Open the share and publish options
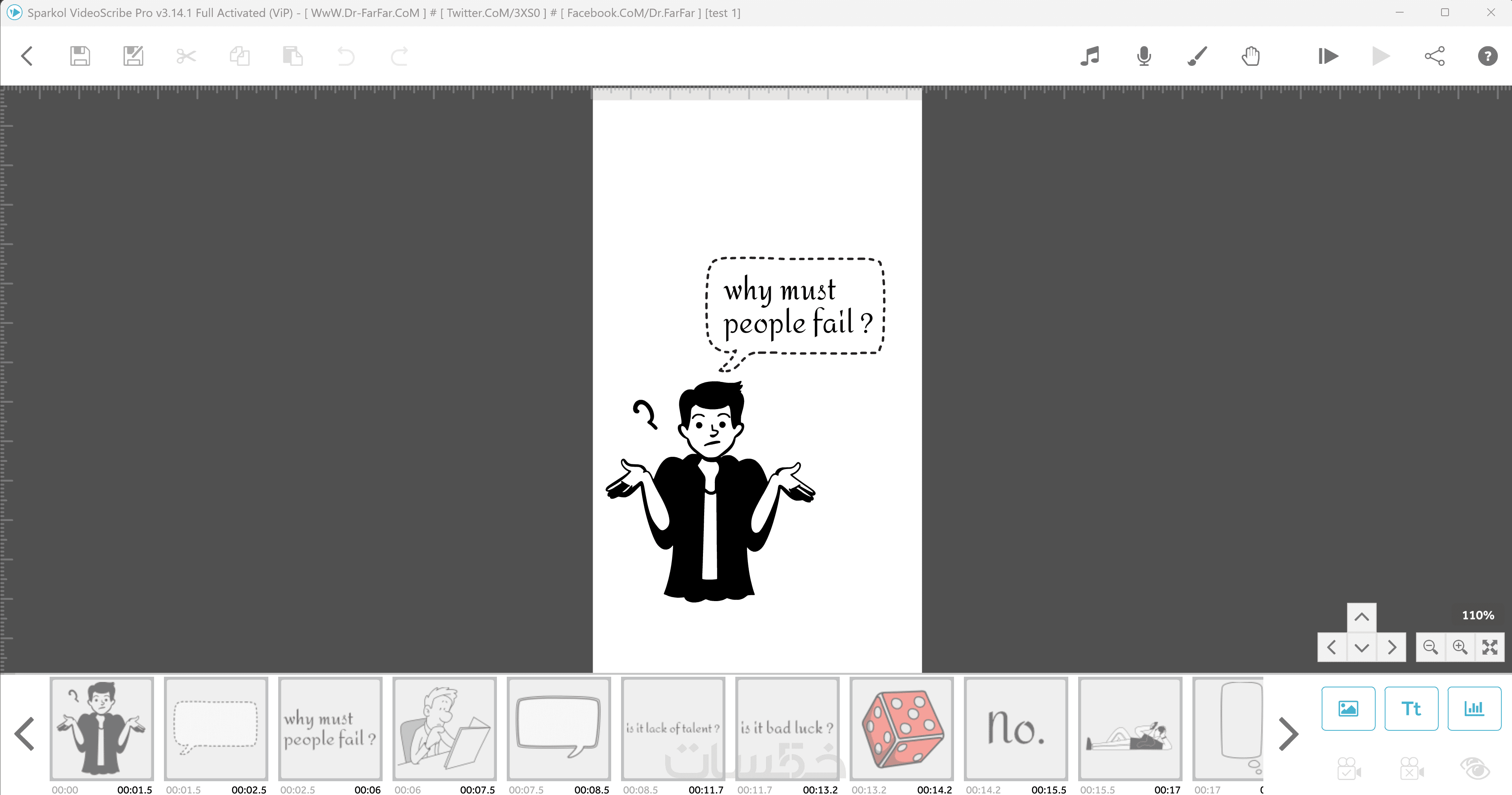 (1434, 56)
